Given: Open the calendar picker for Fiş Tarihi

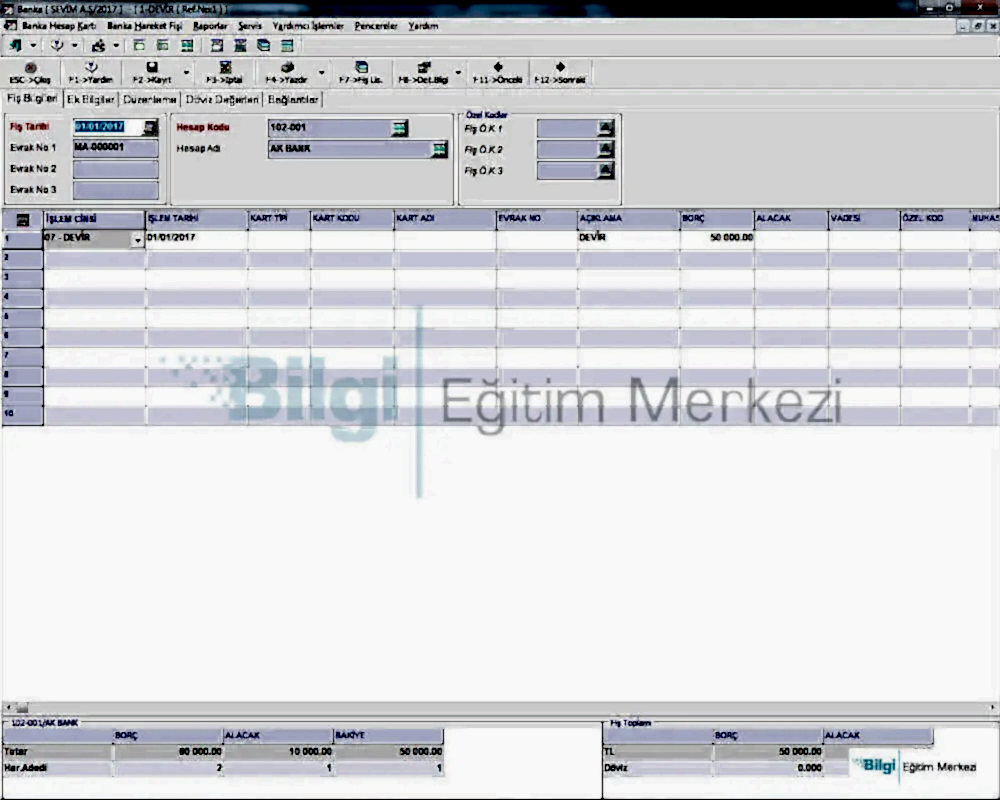Looking at the screenshot, I should 150,128.
